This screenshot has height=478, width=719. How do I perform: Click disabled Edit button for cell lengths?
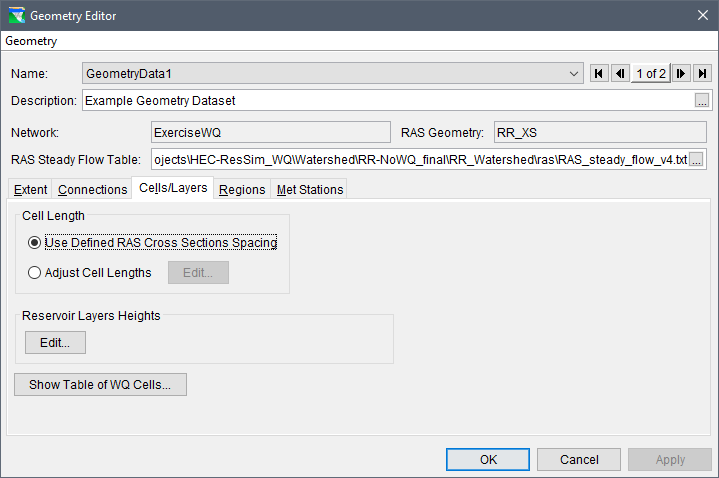click(x=198, y=273)
